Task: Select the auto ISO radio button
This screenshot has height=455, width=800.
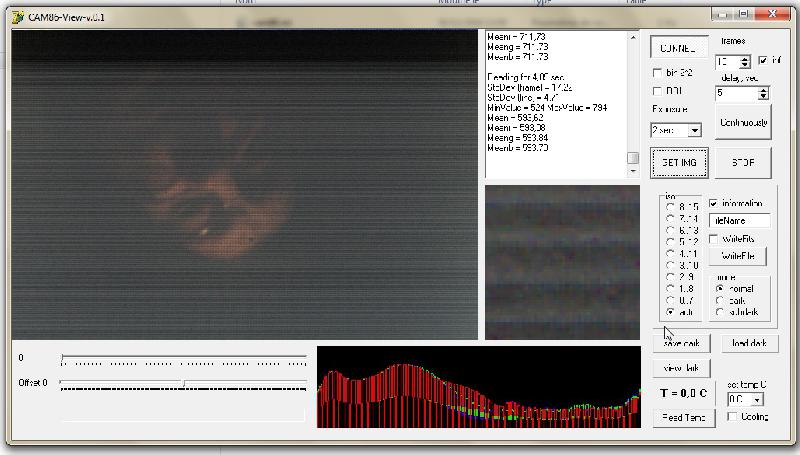Action: click(x=670, y=312)
